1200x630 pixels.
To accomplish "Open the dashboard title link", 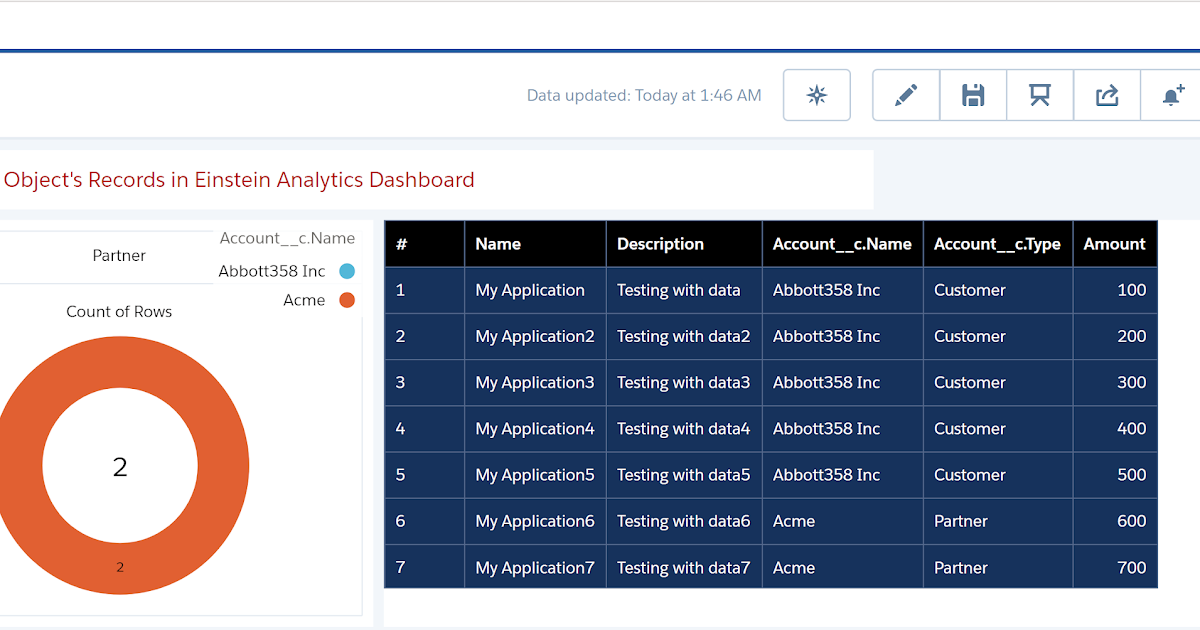I will (x=238, y=180).
